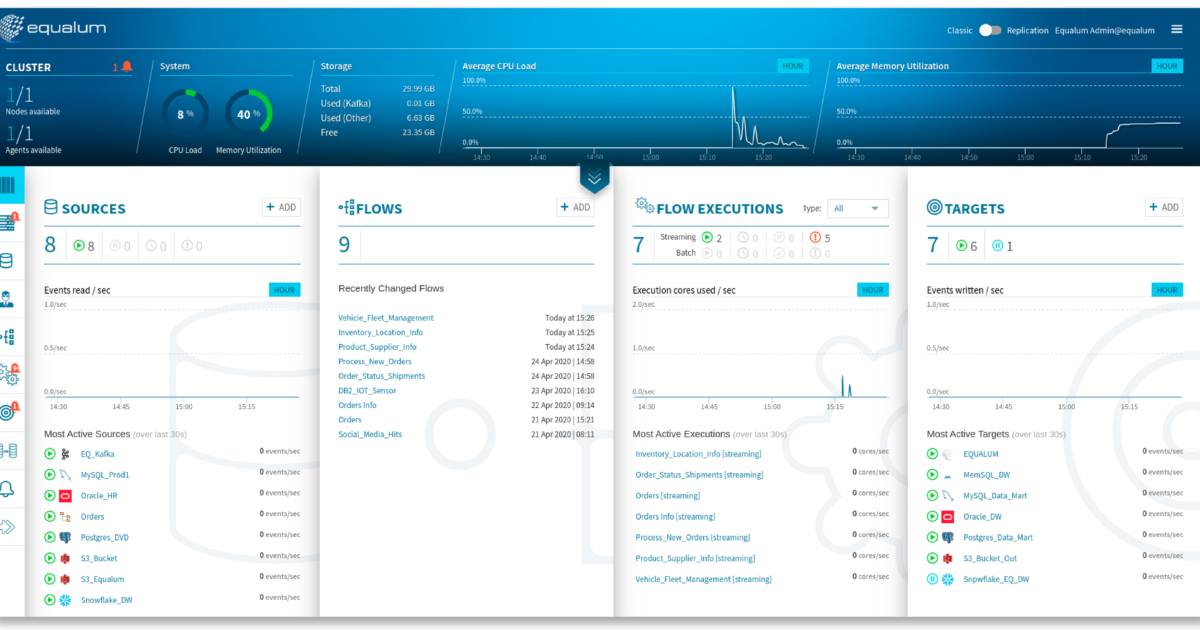Add a new flow
This screenshot has height=630, width=1200.
(x=575, y=207)
